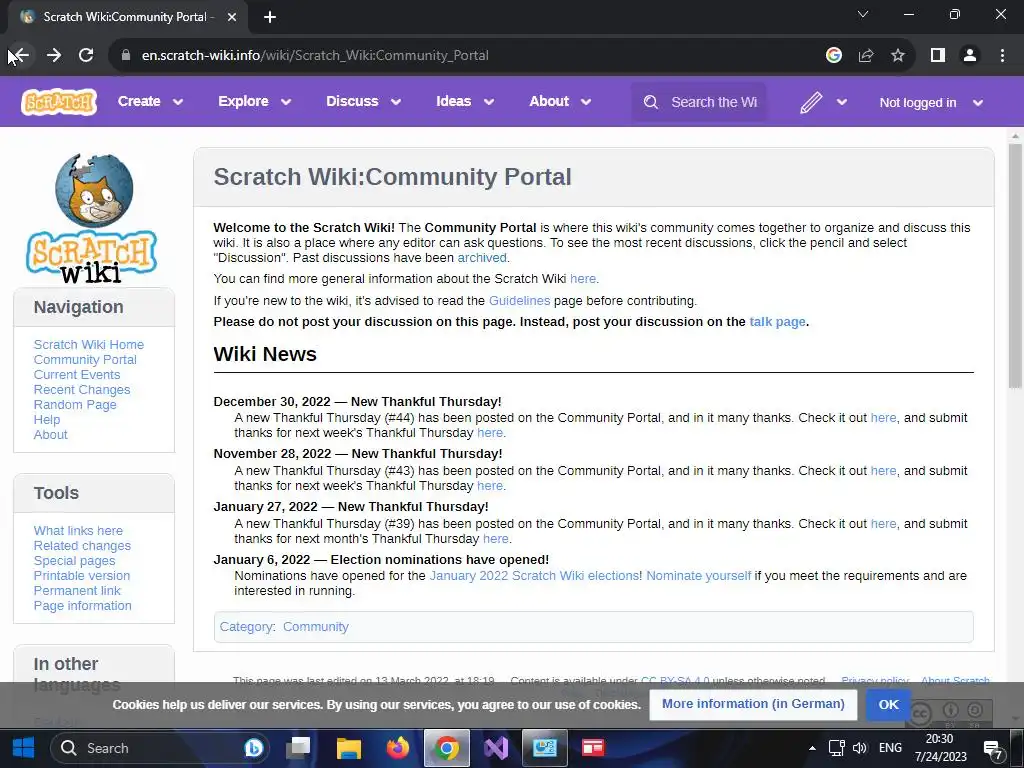Reload the page with the refresh icon
This screenshot has height=768, width=1024.
pos(86,56)
